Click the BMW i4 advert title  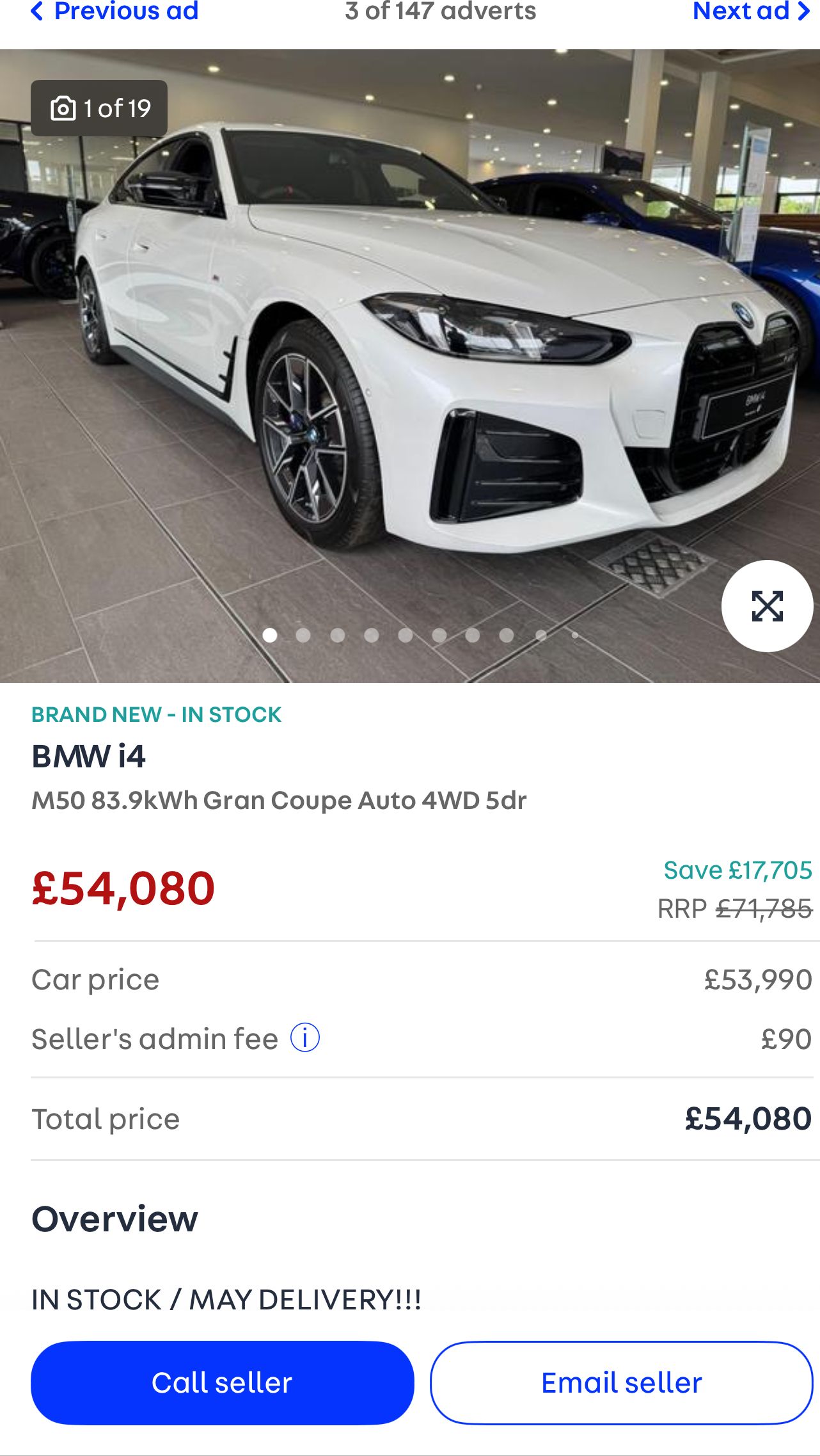pos(89,756)
